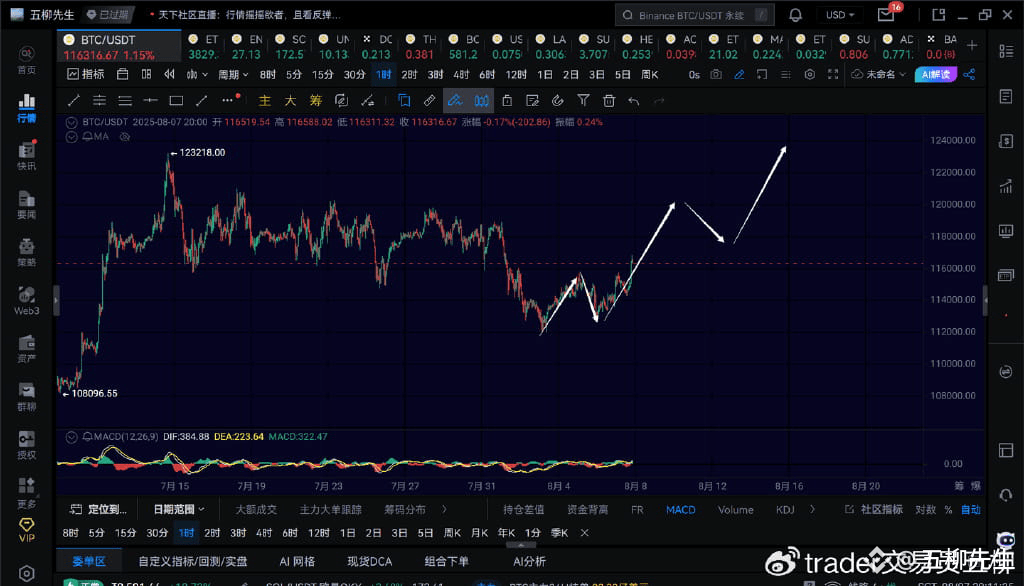This screenshot has height=586, width=1024.
Task: Take a chart snapshot with camera icon
Action: coord(716,74)
